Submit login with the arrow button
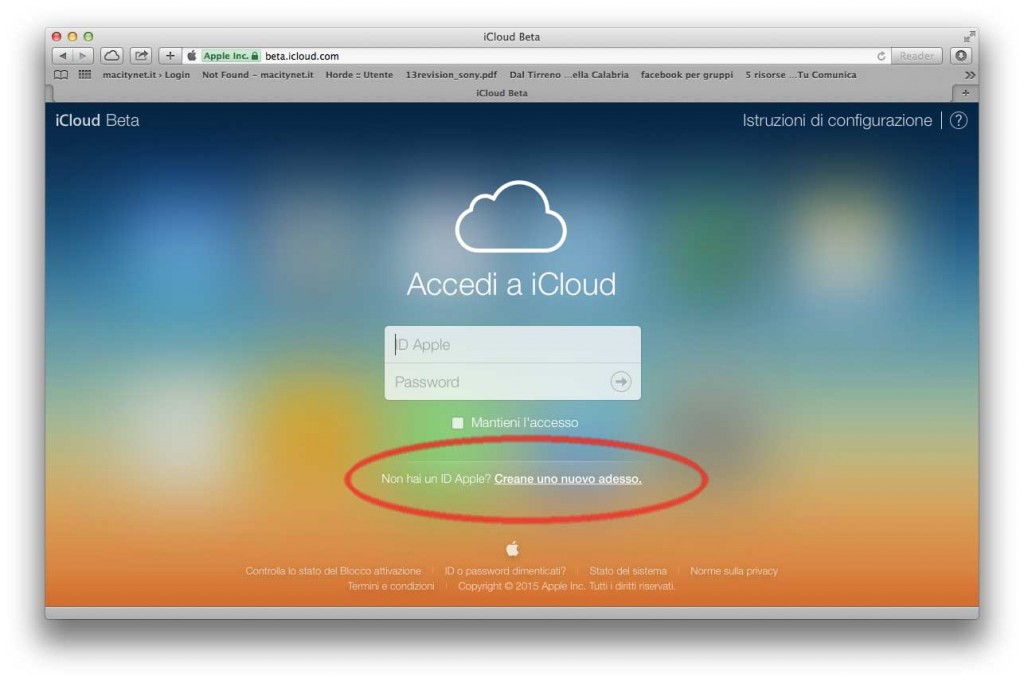The width and height of the screenshot is (1024, 682). tap(620, 382)
